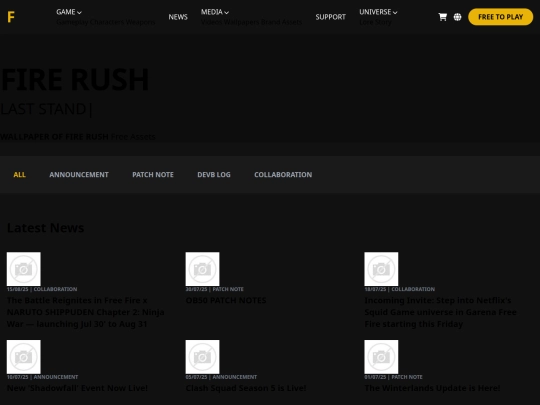Image resolution: width=540 pixels, height=405 pixels.
Task: Go to the NEWS page
Action: (x=178, y=17)
